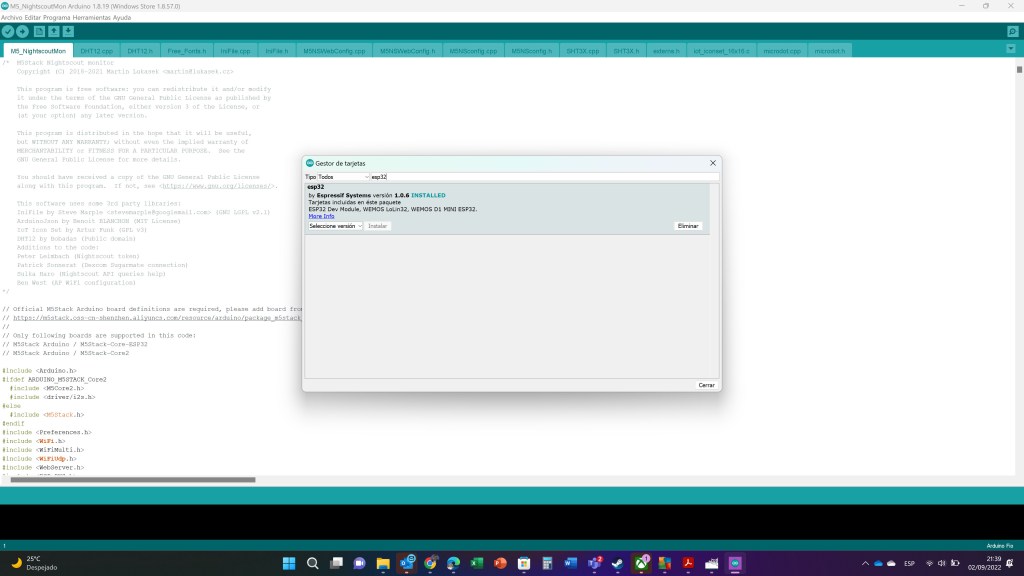Image resolution: width=1024 pixels, height=576 pixels.
Task: Click the Steam taskbar icon
Action: coord(618,564)
